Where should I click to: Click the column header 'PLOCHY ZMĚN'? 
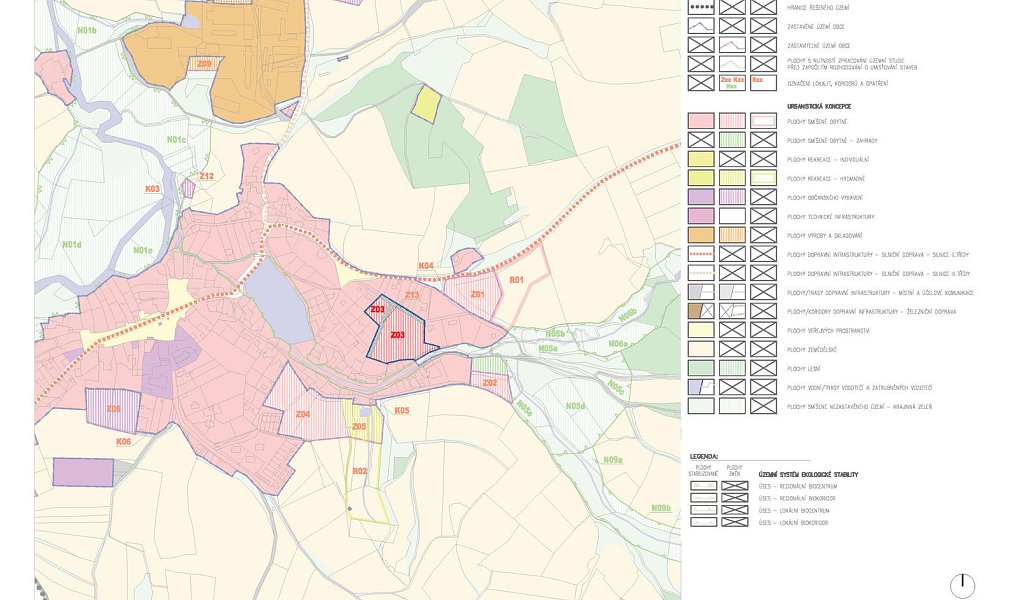[x=734, y=470]
